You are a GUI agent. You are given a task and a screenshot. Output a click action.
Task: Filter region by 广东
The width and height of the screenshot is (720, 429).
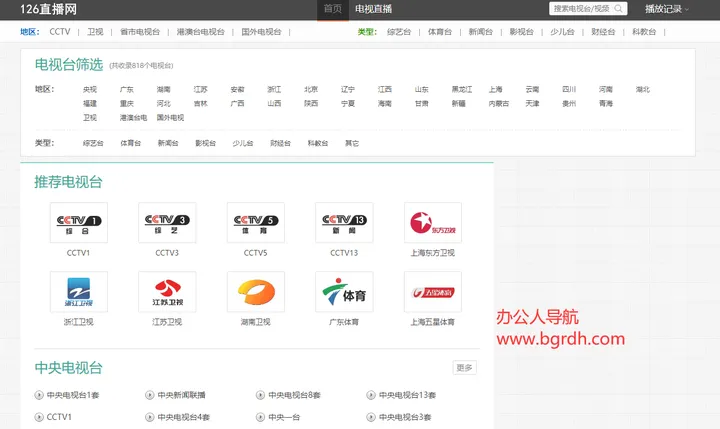point(127,90)
